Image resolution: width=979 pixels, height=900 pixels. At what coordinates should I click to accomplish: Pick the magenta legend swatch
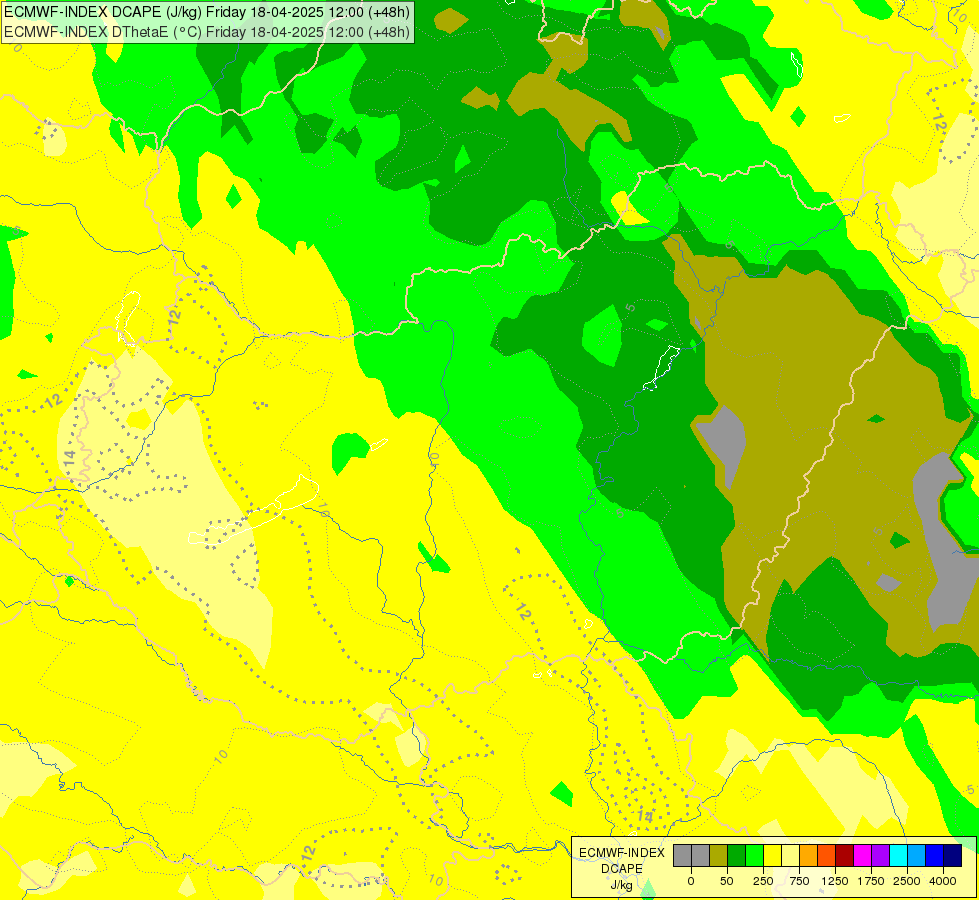click(x=863, y=856)
